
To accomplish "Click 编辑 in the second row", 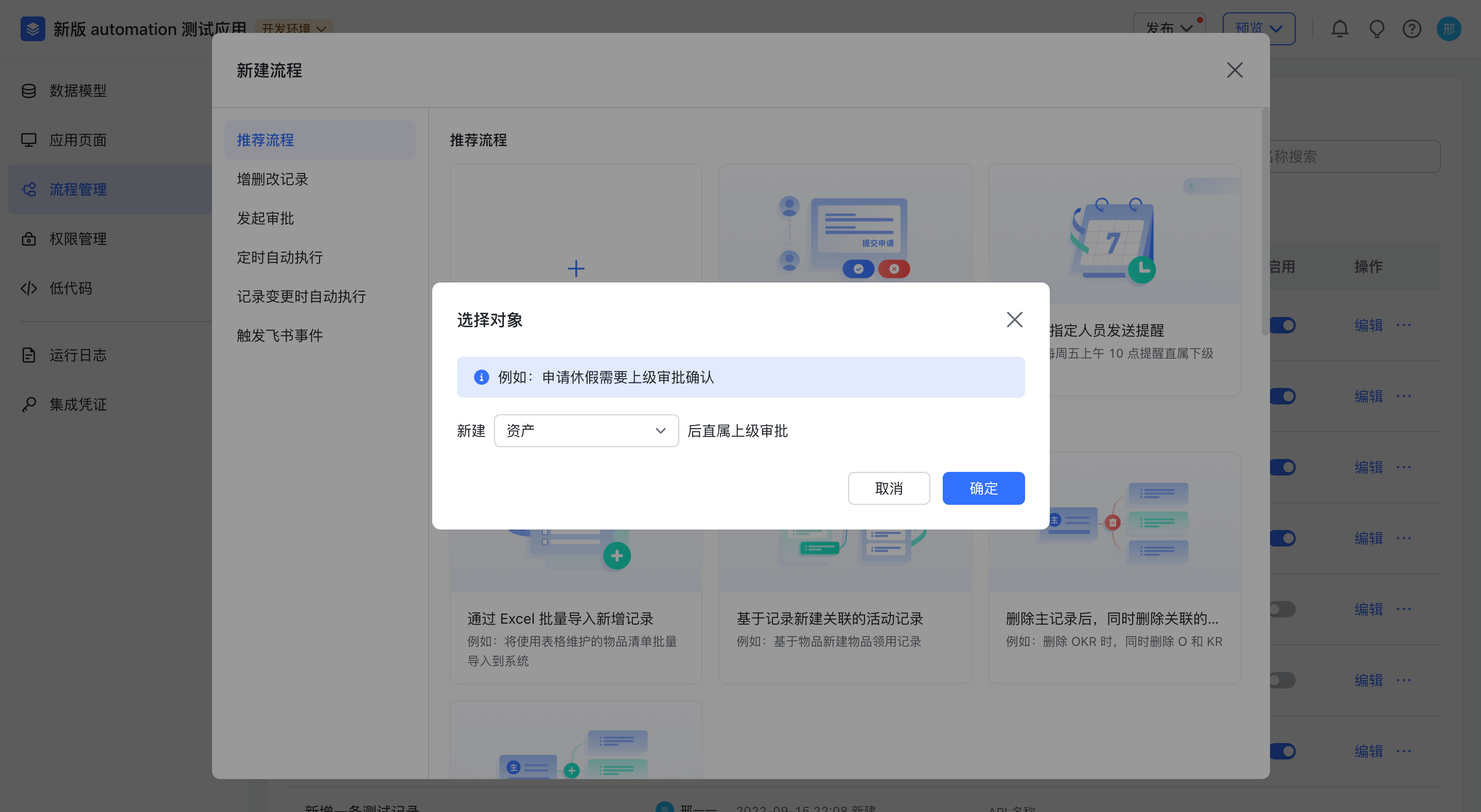I will pyautogui.click(x=1368, y=396).
